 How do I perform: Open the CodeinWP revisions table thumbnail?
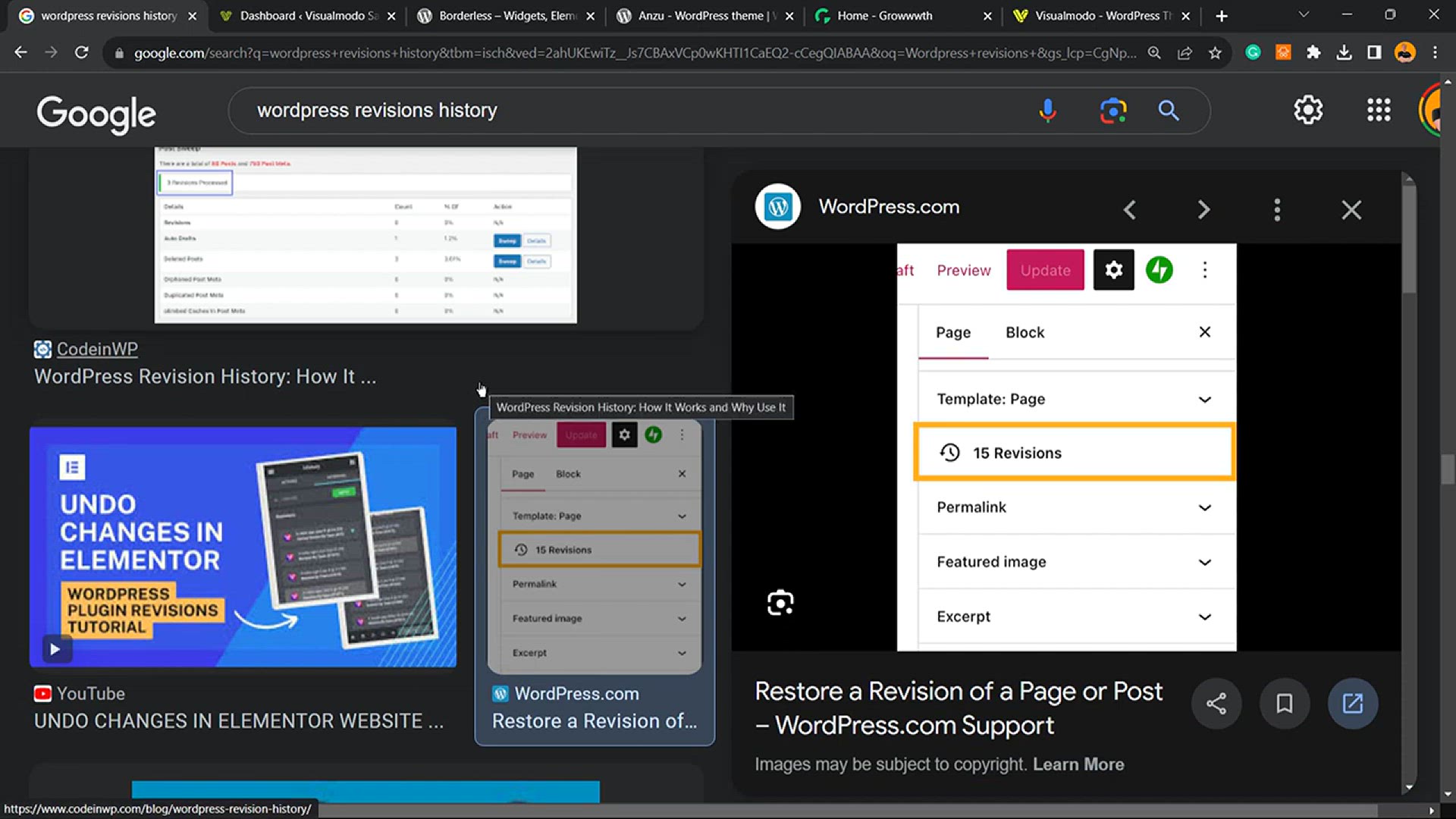[366, 235]
